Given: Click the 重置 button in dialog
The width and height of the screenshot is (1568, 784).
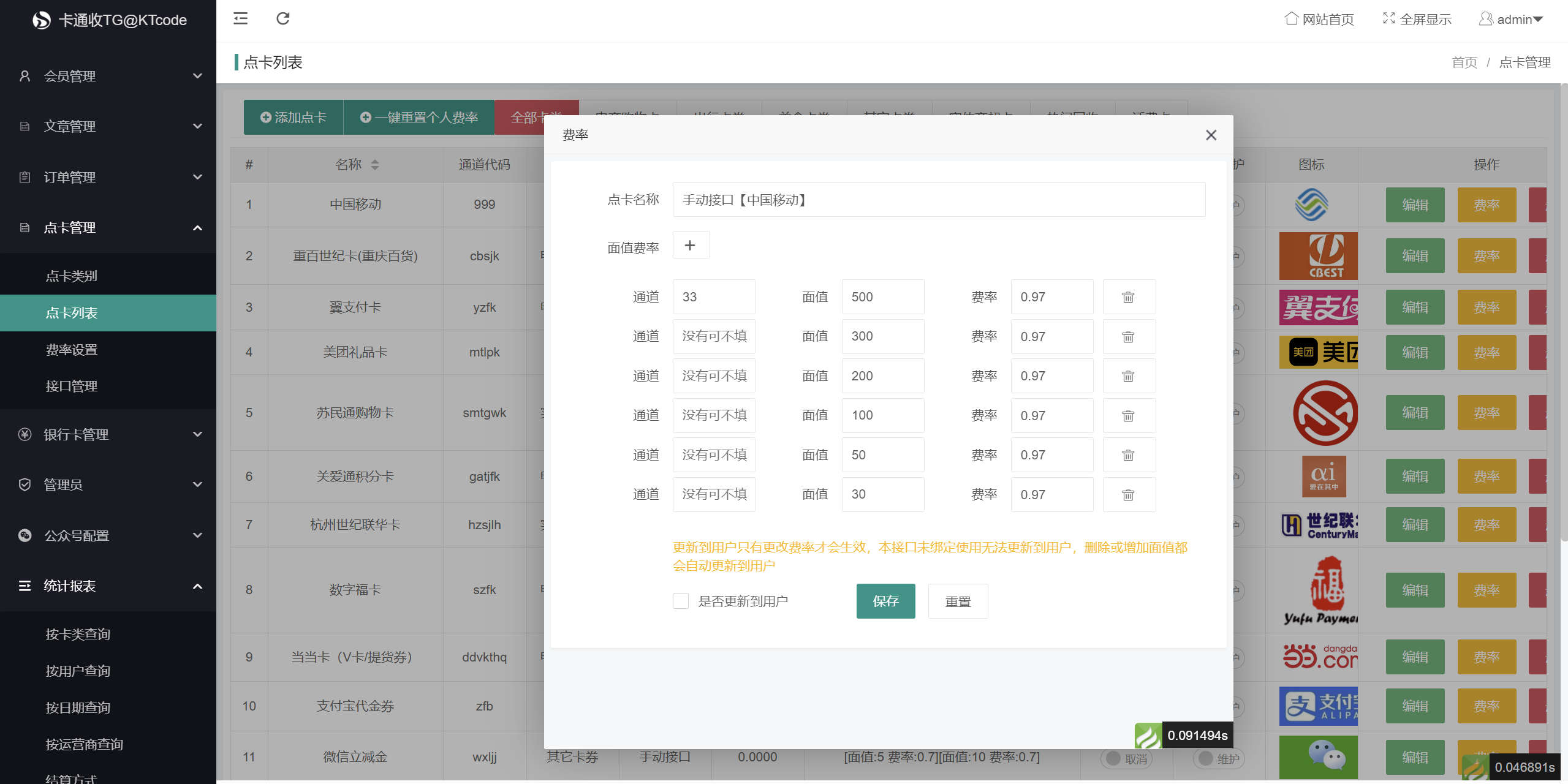Looking at the screenshot, I should pyautogui.click(x=957, y=601).
